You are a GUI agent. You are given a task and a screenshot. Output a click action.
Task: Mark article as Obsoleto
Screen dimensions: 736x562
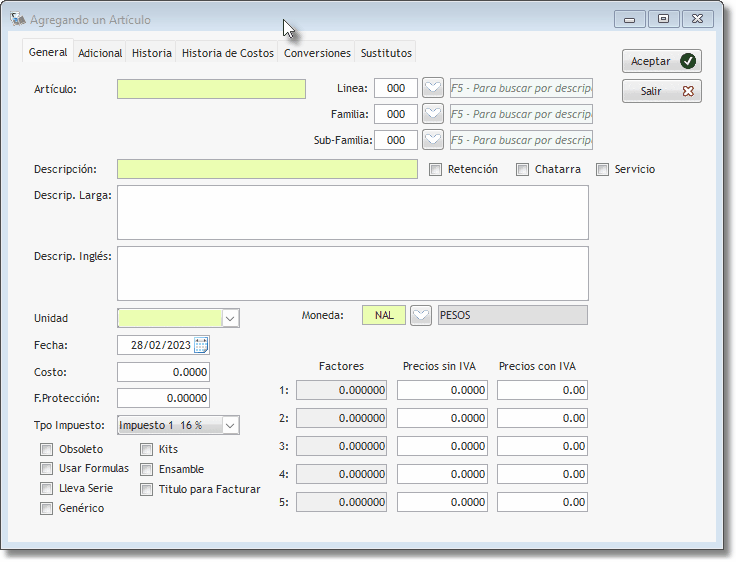tap(46, 450)
